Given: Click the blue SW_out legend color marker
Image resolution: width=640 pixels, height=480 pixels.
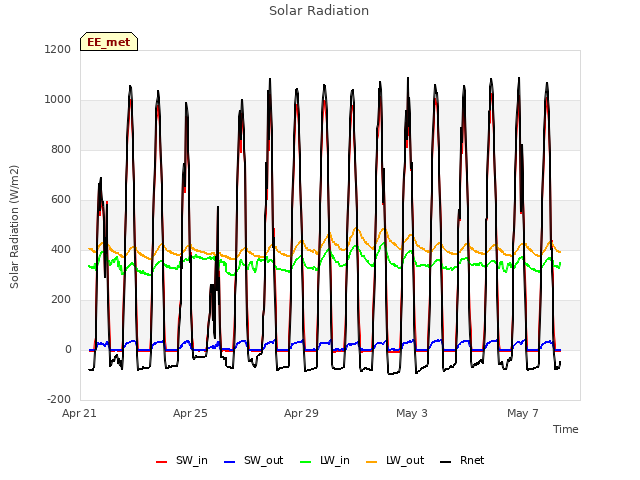Looking at the screenshot, I should [x=230, y=462].
